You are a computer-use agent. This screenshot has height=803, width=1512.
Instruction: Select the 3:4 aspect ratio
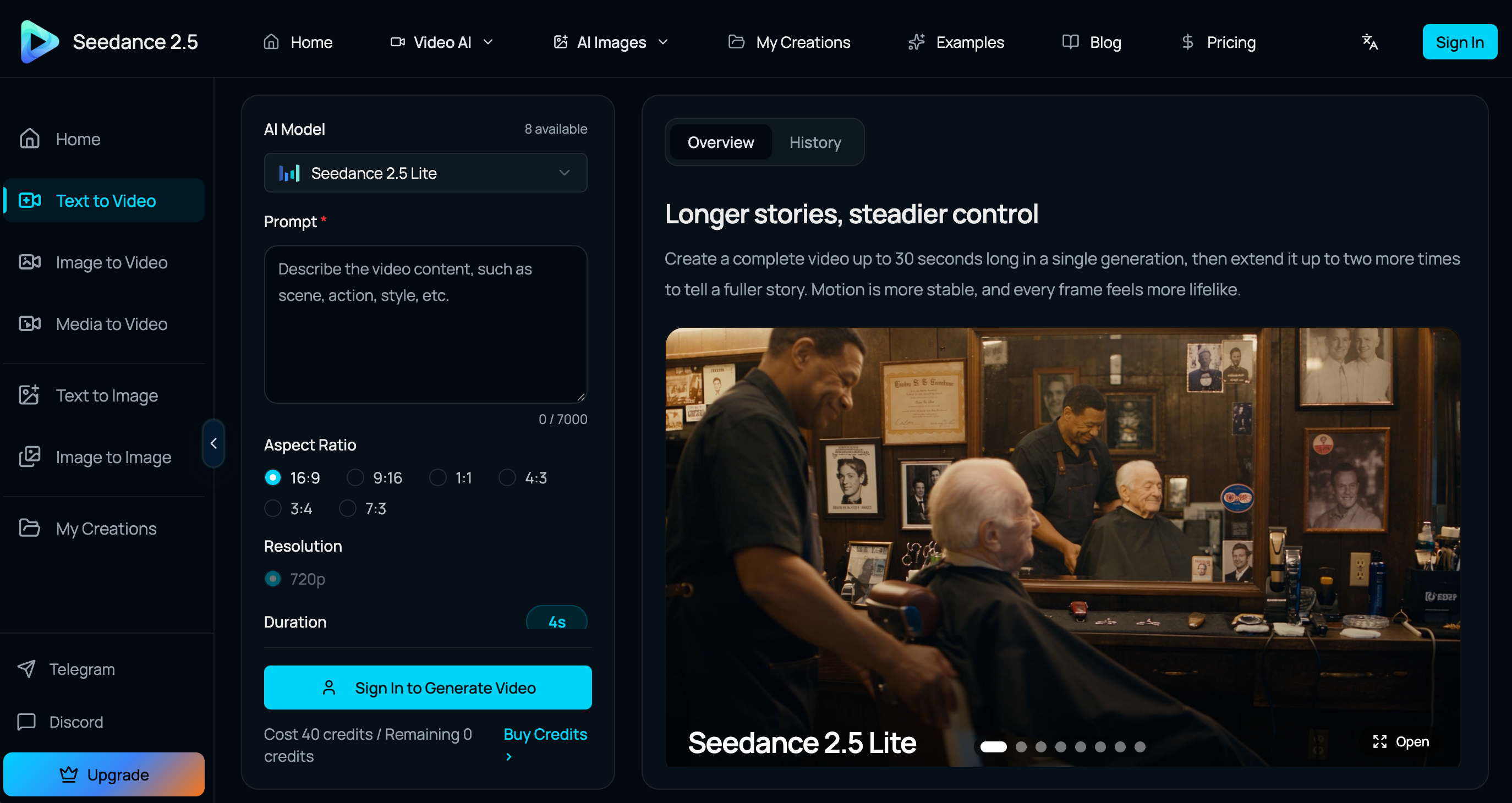[273, 508]
